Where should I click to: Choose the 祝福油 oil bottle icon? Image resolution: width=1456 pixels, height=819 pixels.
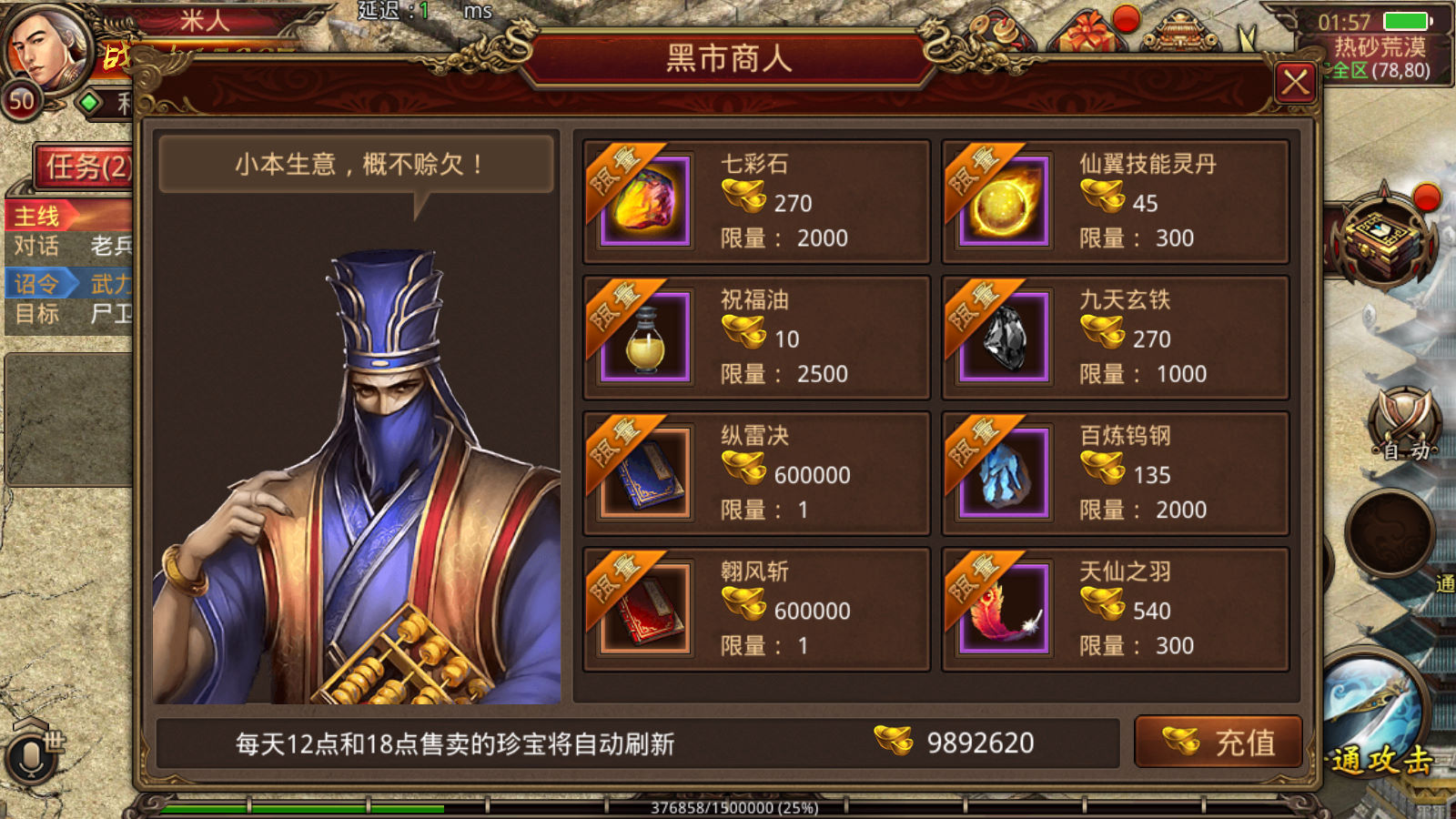(644, 337)
